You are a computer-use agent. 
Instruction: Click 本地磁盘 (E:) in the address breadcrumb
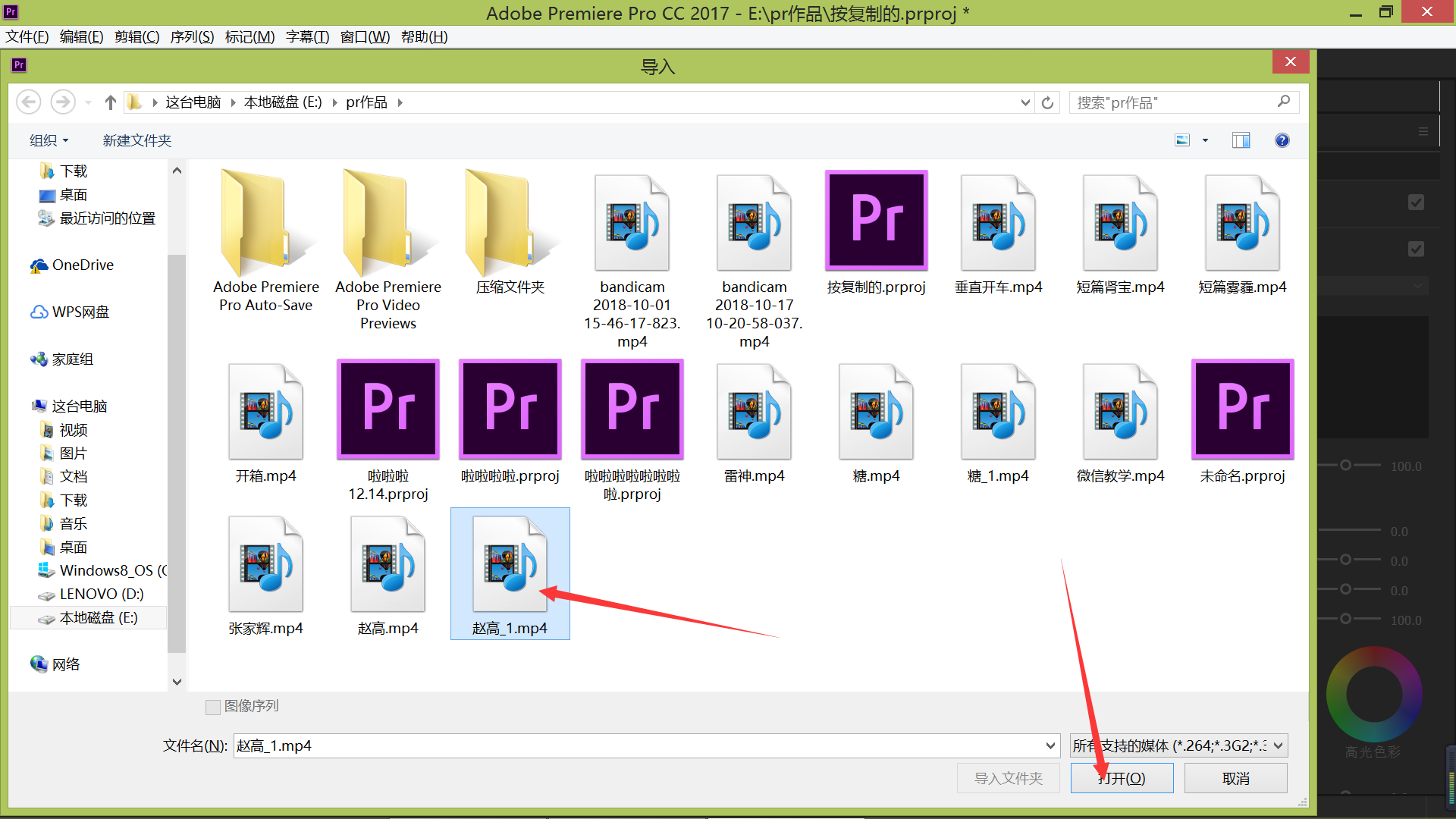coord(283,102)
